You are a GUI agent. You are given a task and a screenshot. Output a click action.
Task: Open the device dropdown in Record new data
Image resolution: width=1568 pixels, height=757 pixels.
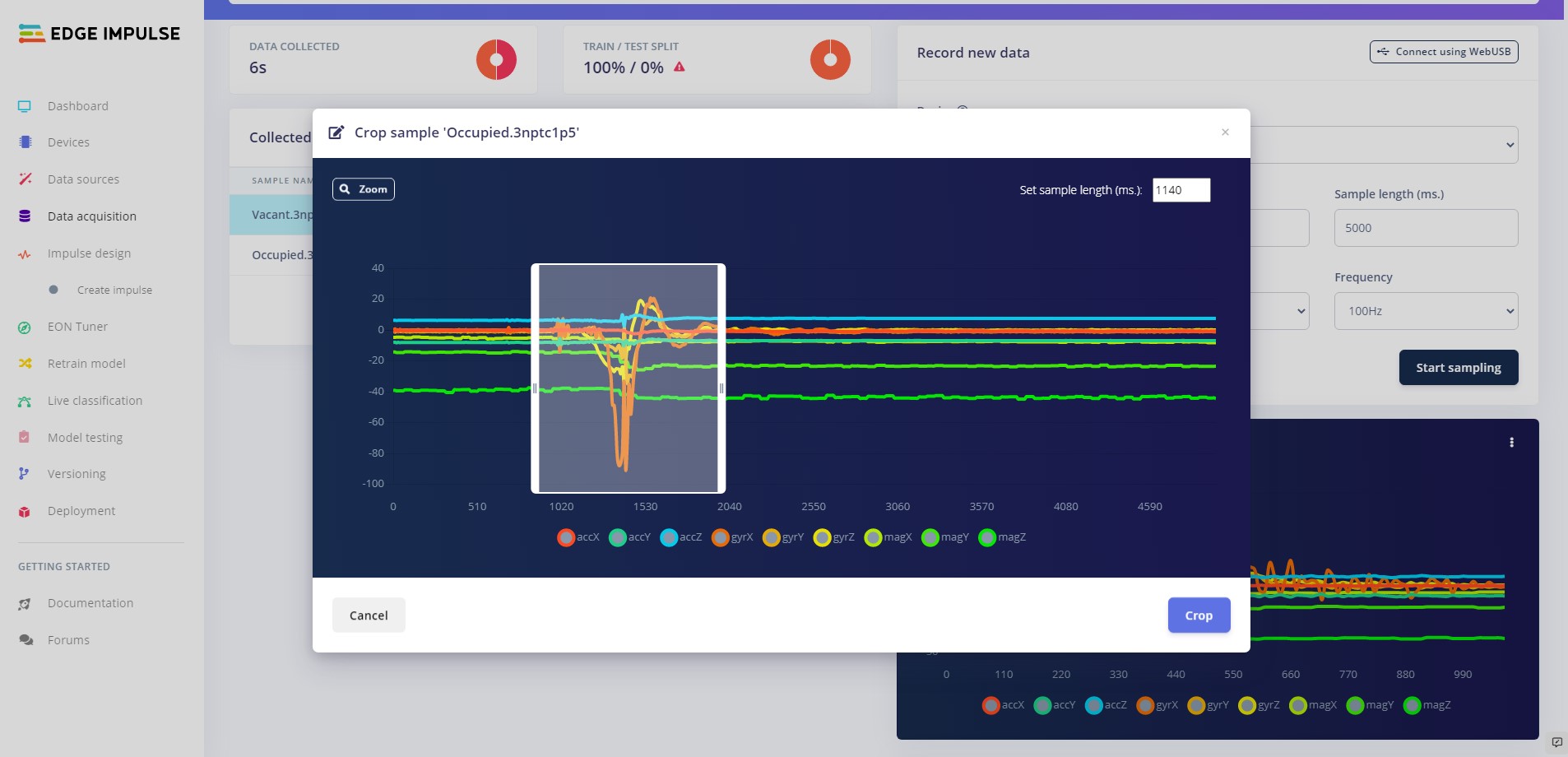click(x=1384, y=145)
